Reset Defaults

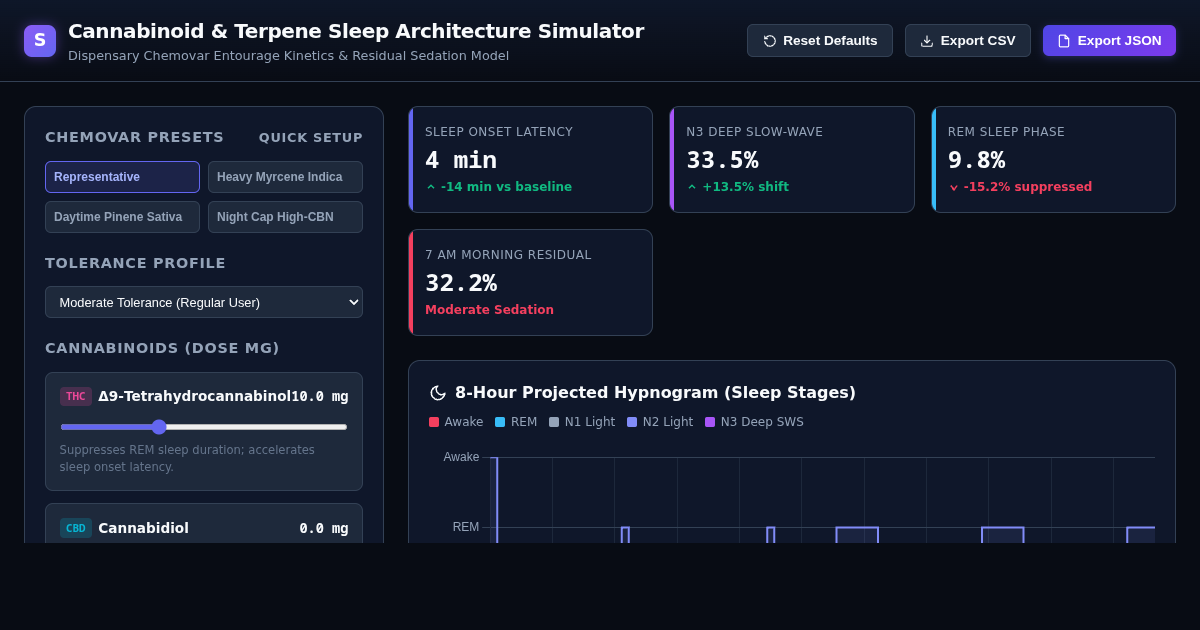tap(820, 41)
